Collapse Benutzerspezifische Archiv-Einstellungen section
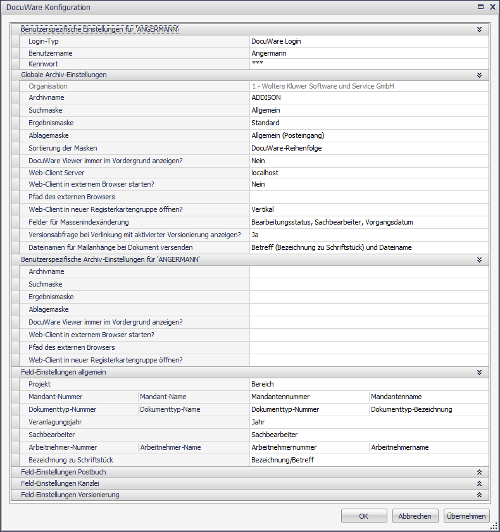The width and height of the screenshot is (500, 532). [x=479, y=260]
